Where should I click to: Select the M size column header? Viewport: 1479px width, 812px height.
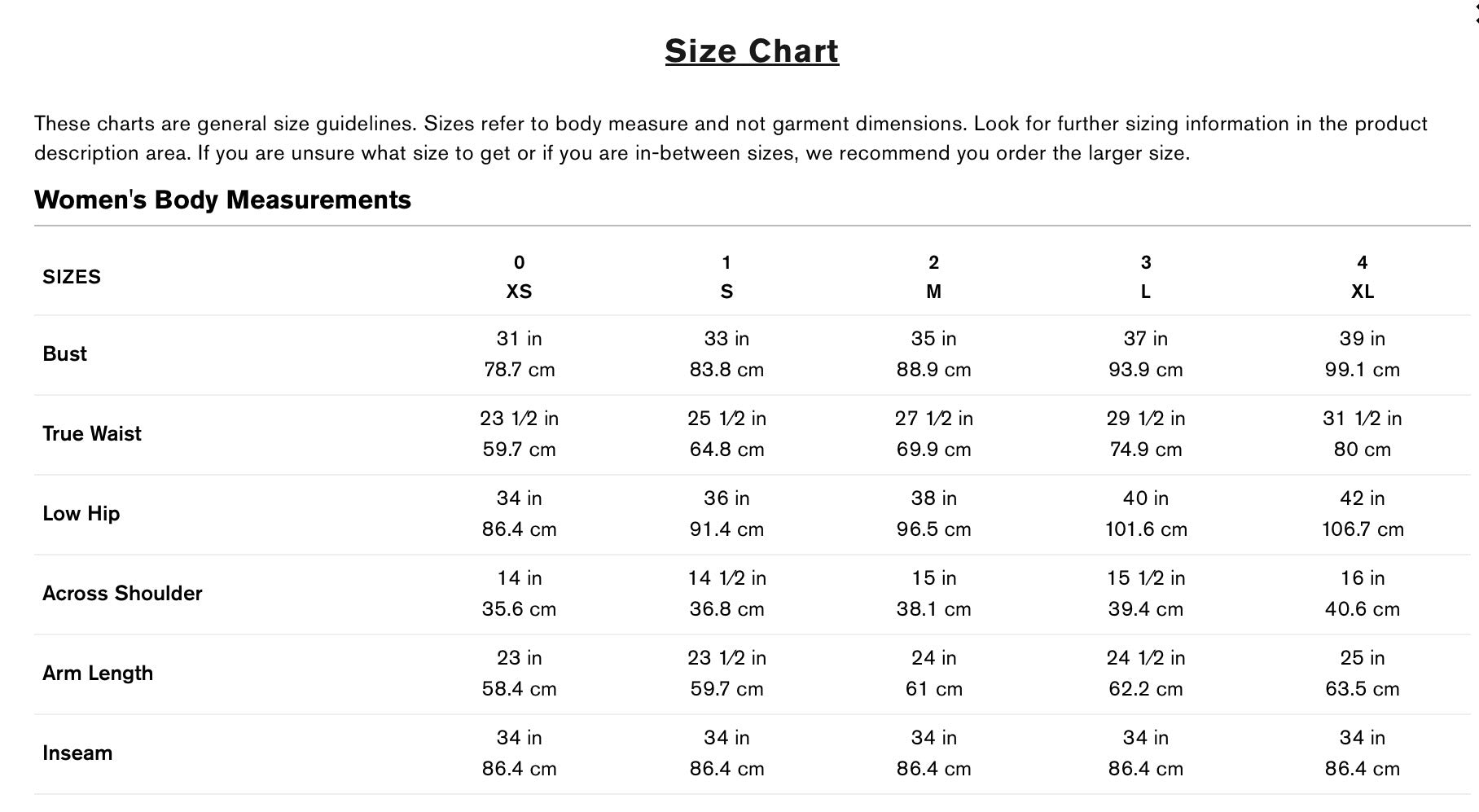933,292
